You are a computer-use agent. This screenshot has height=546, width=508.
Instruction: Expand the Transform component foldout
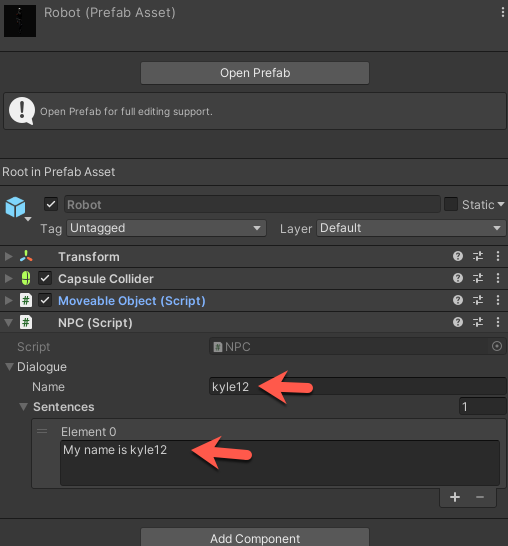pyautogui.click(x=8, y=257)
